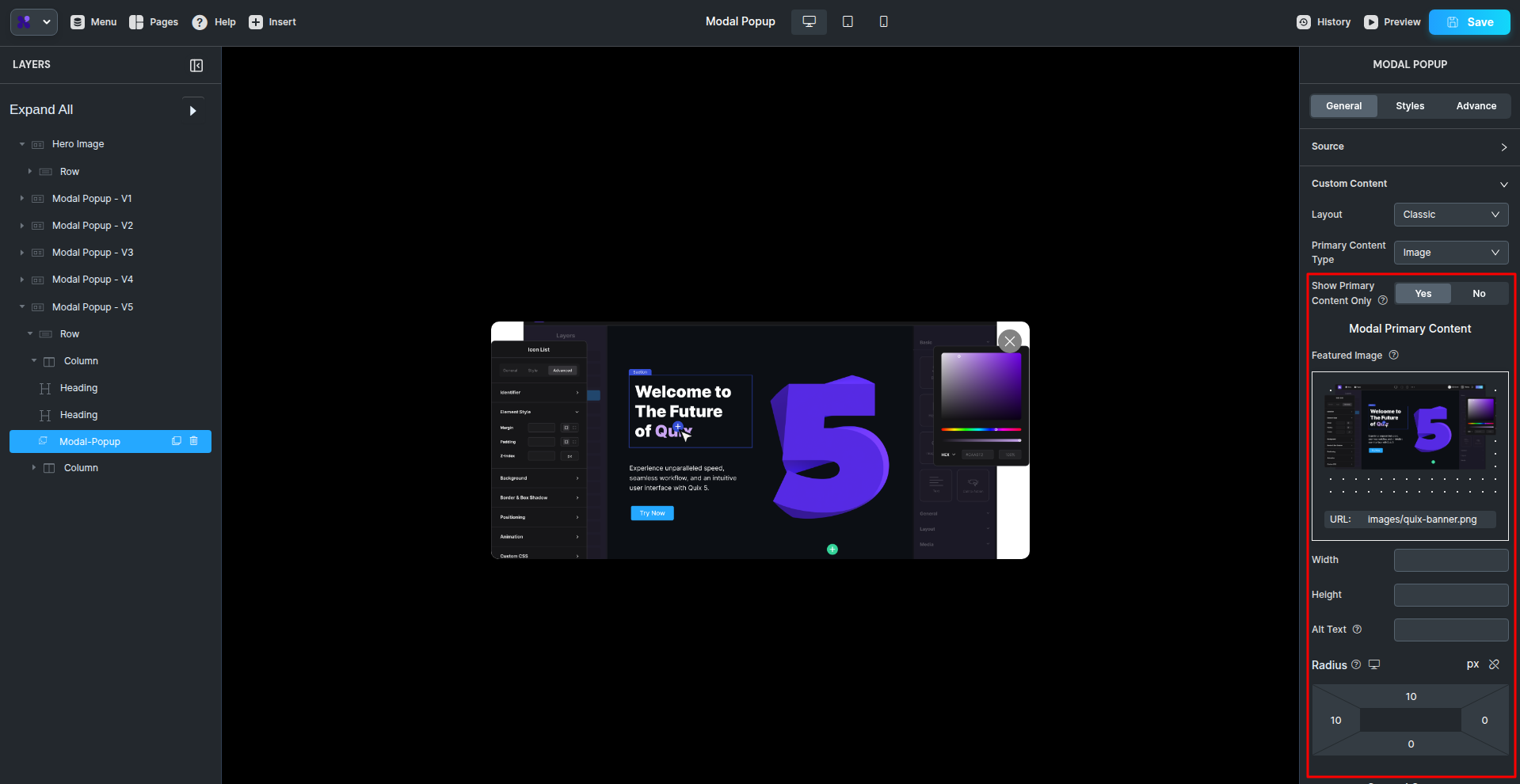Image resolution: width=1520 pixels, height=784 pixels.
Task: Open Primary Content Type dropdown
Action: coord(1450,253)
